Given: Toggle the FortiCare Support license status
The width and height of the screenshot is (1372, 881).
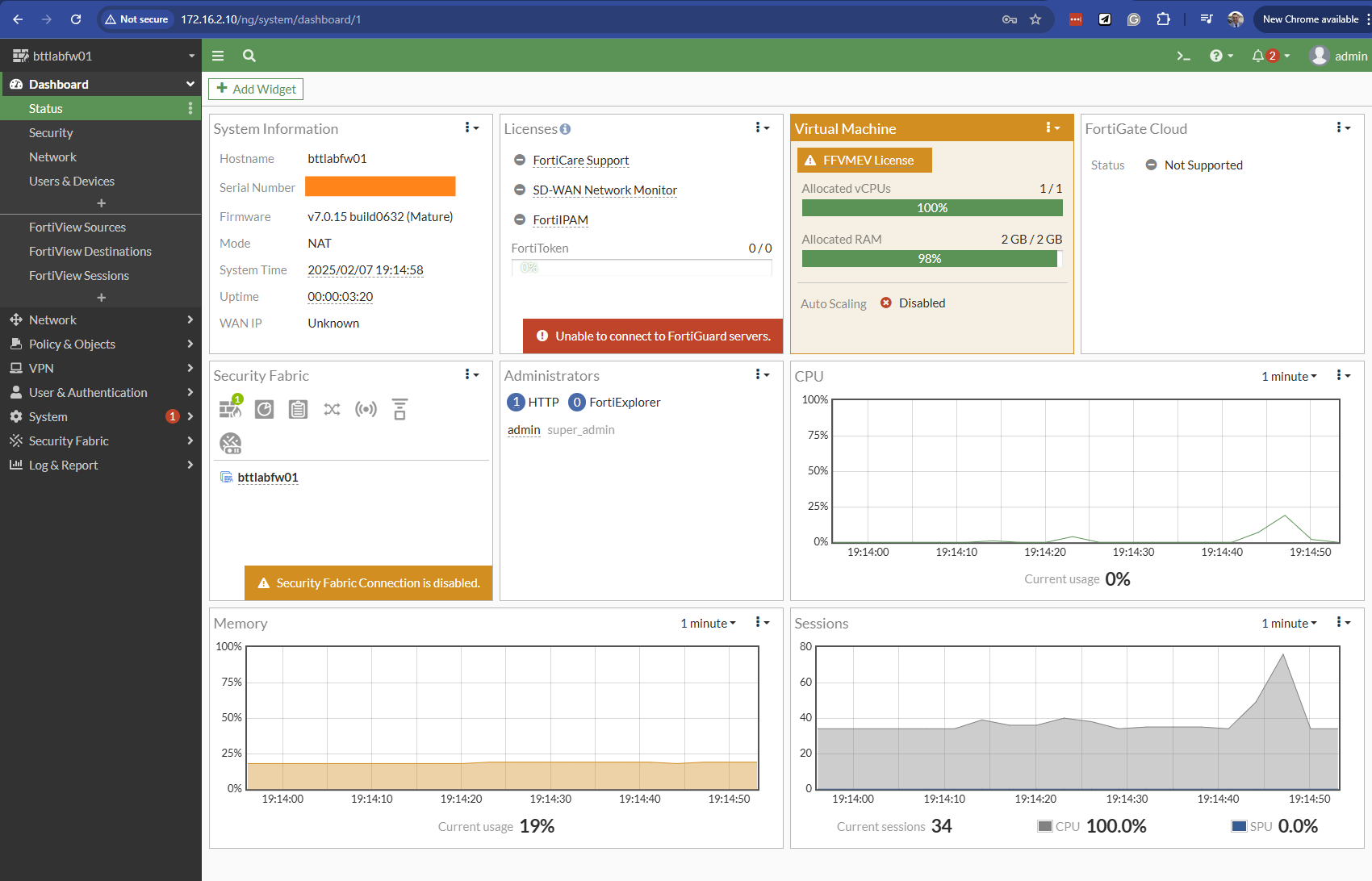Looking at the screenshot, I should pyautogui.click(x=519, y=160).
